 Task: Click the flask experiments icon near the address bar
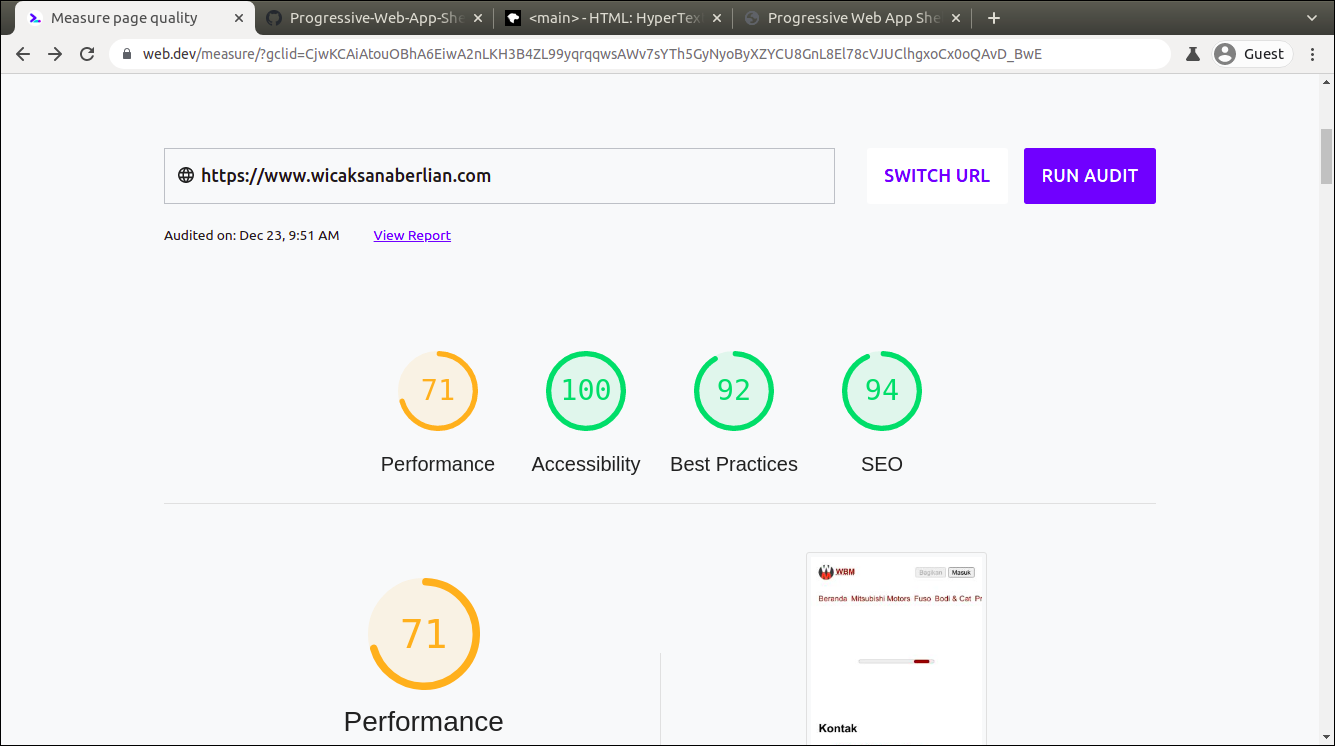point(1192,54)
